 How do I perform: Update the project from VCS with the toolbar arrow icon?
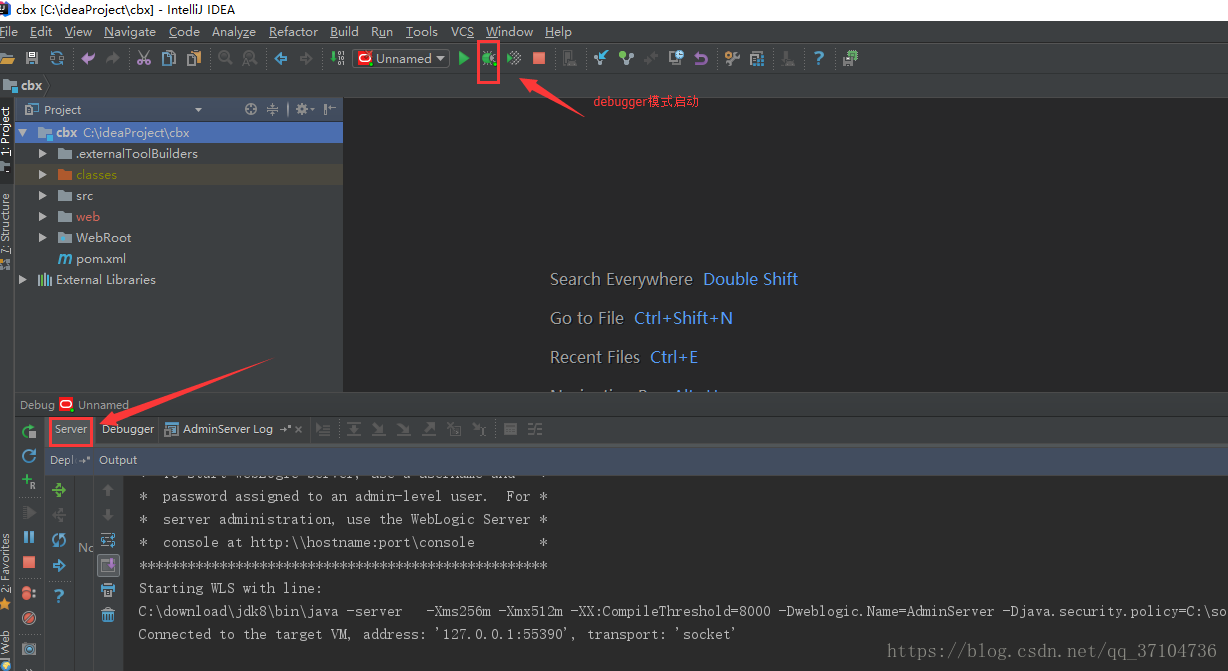click(601, 58)
